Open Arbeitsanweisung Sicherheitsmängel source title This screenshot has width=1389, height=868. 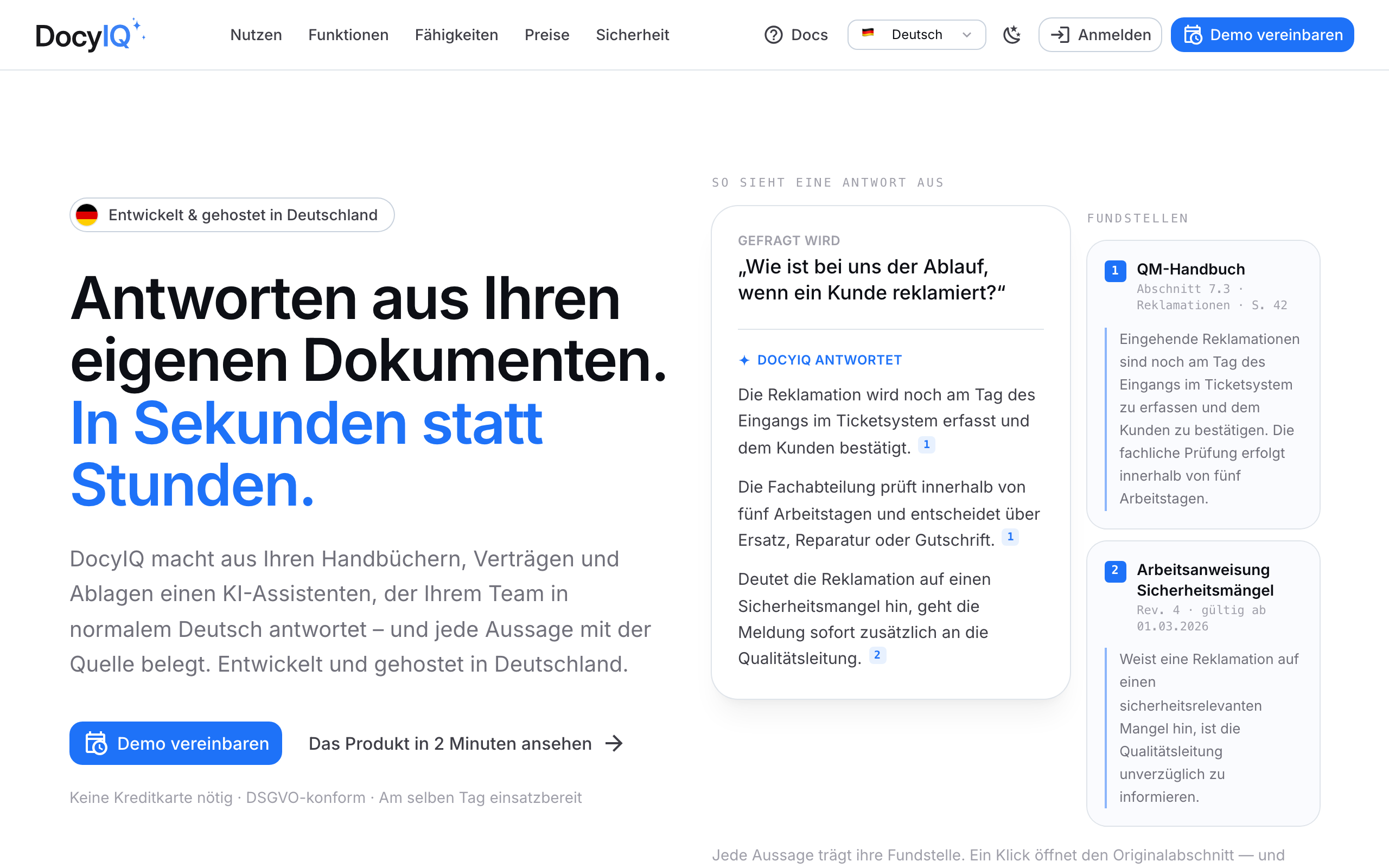point(1205,580)
